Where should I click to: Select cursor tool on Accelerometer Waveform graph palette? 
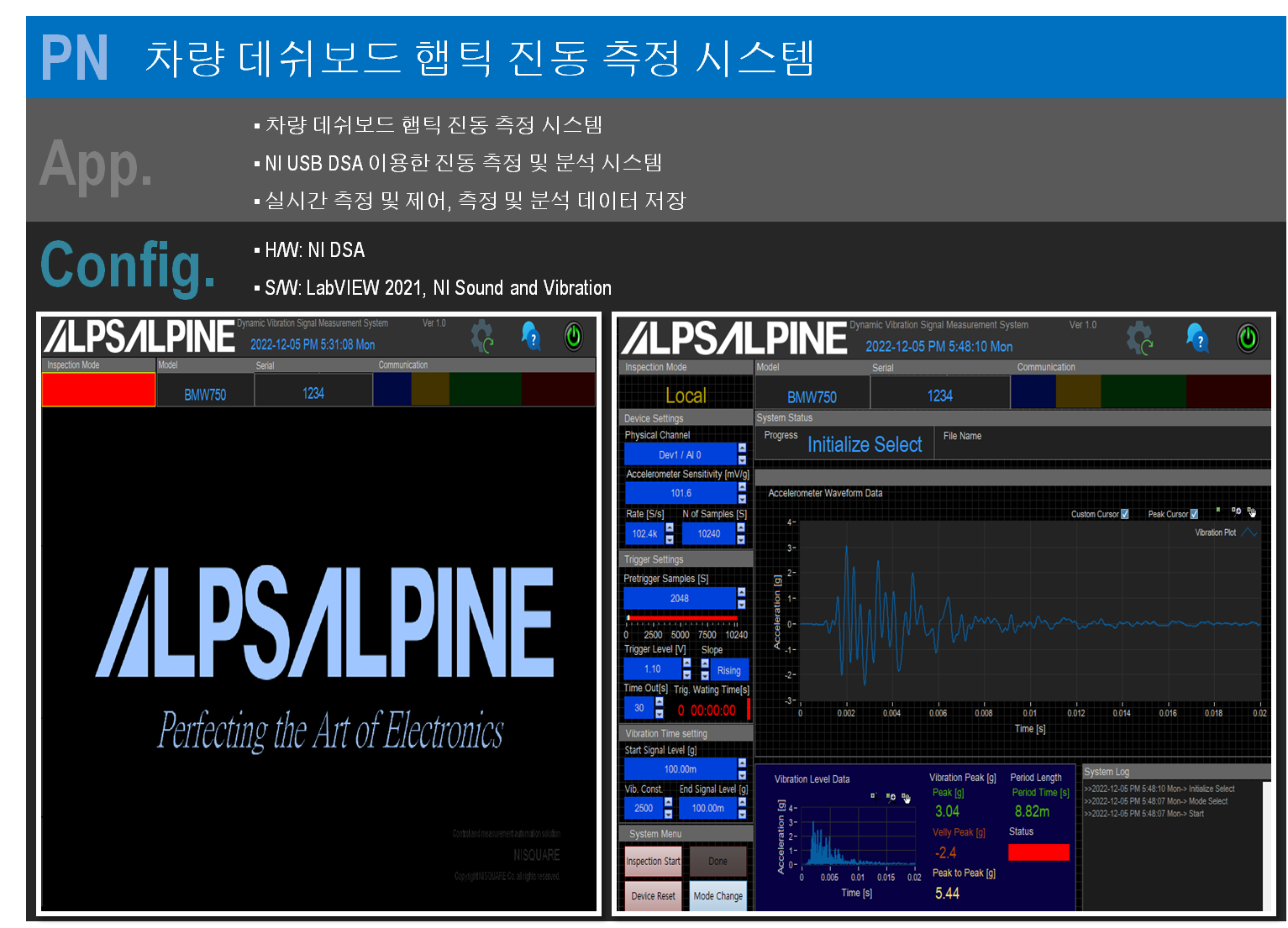tap(1218, 510)
